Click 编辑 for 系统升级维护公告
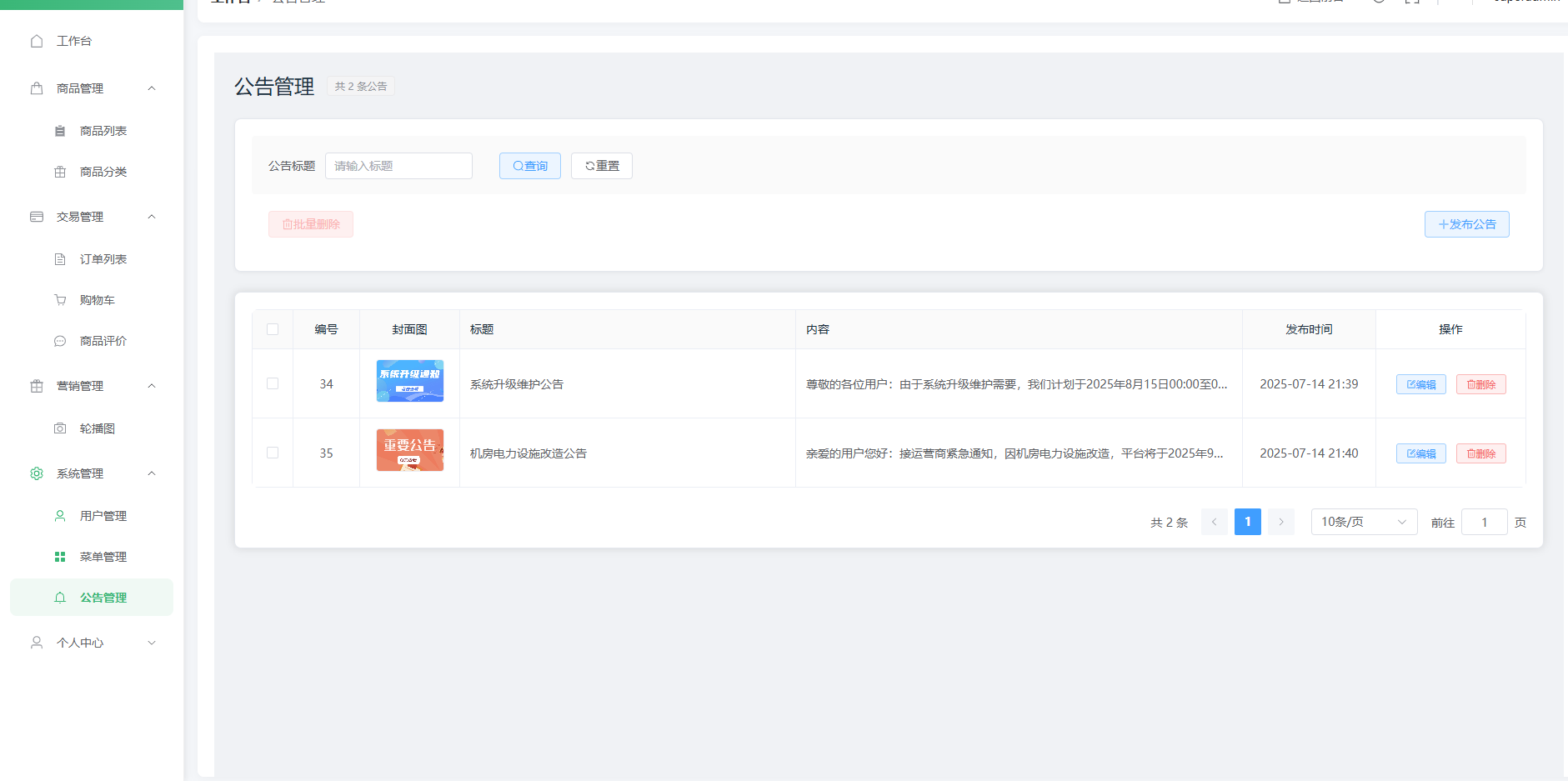 pyautogui.click(x=1420, y=384)
